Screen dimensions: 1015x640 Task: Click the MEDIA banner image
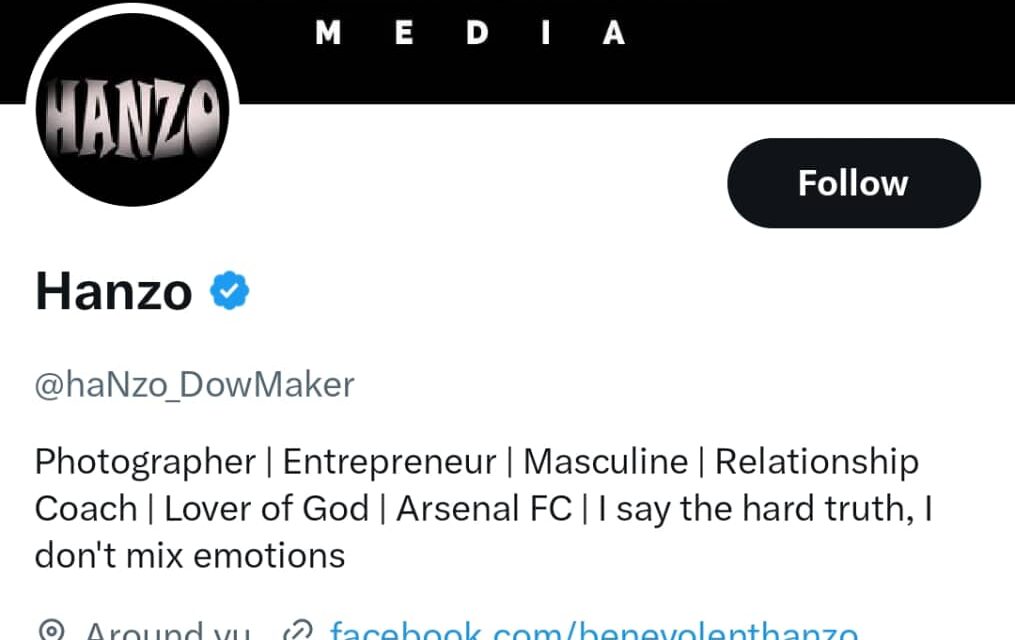coord(470,32)
